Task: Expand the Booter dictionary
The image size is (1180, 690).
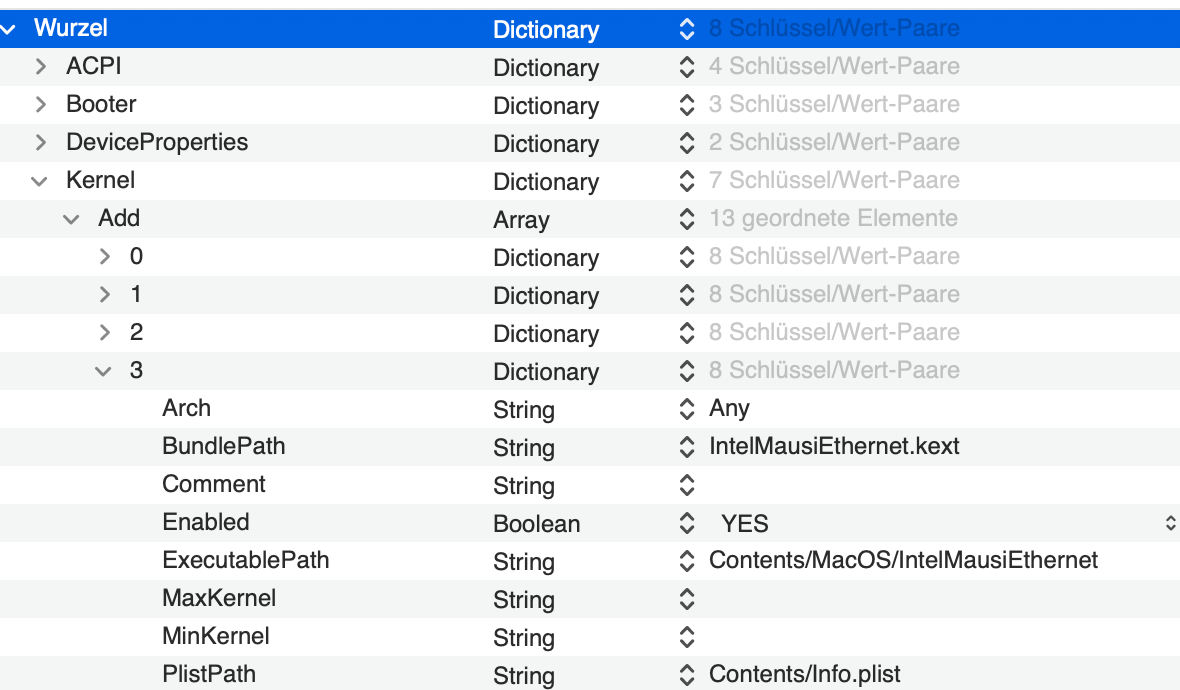Action: [x=41, y=105]
